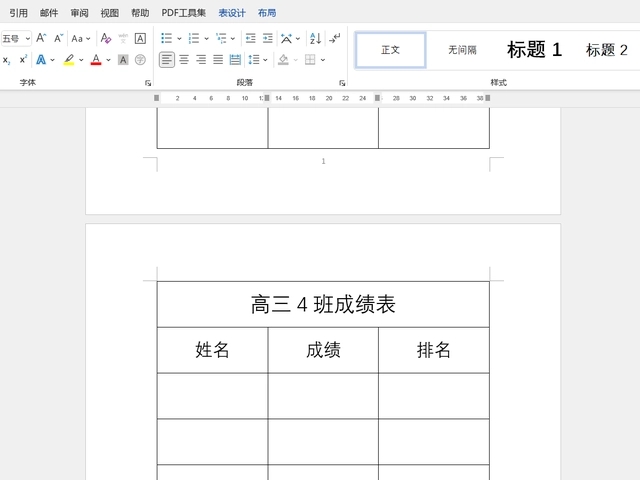Click the Character Border icon
The width and height of the screenshot is (640, 480).
(140, 38)
